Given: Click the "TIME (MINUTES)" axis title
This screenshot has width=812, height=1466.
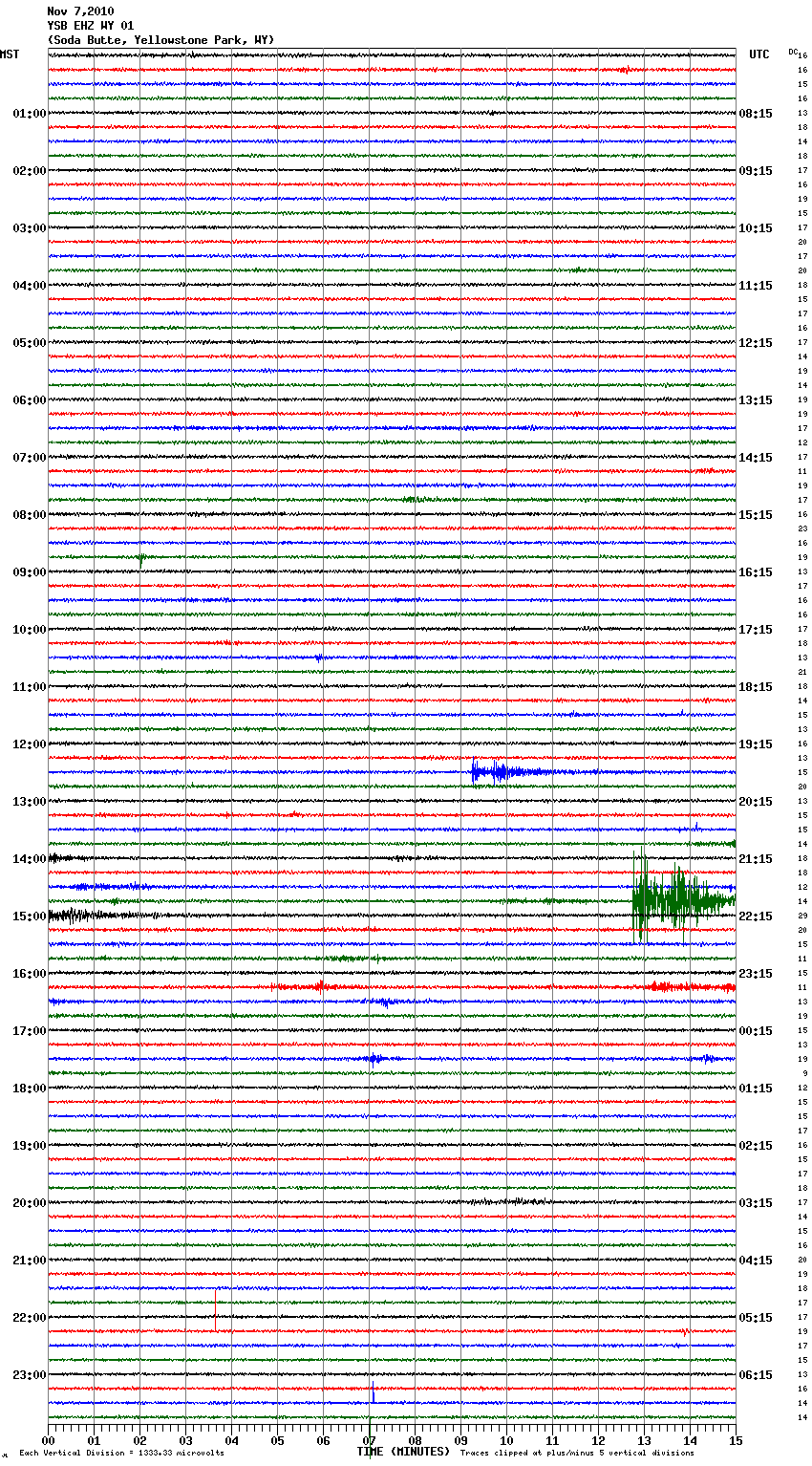Looking at the screenshot, I should point(403,1452).
